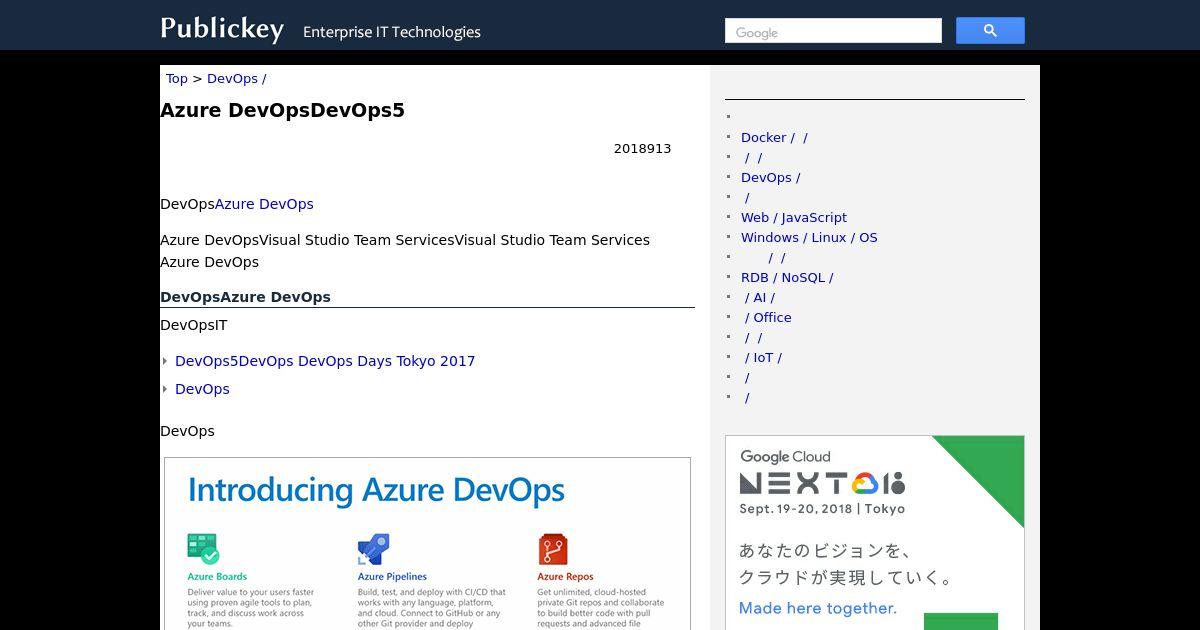Open the Top breadcrumb link
The width and height of the screenshot is (1200, 630).
pos(177,78)
